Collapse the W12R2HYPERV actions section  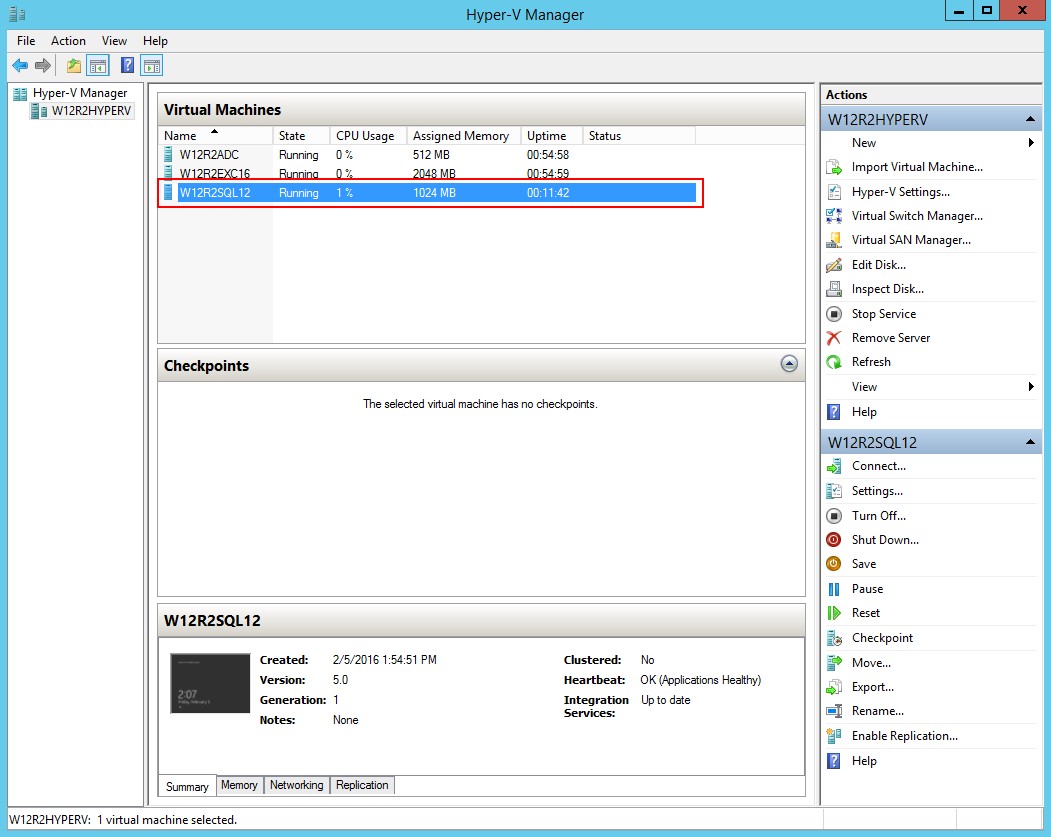click(1030, 119)
